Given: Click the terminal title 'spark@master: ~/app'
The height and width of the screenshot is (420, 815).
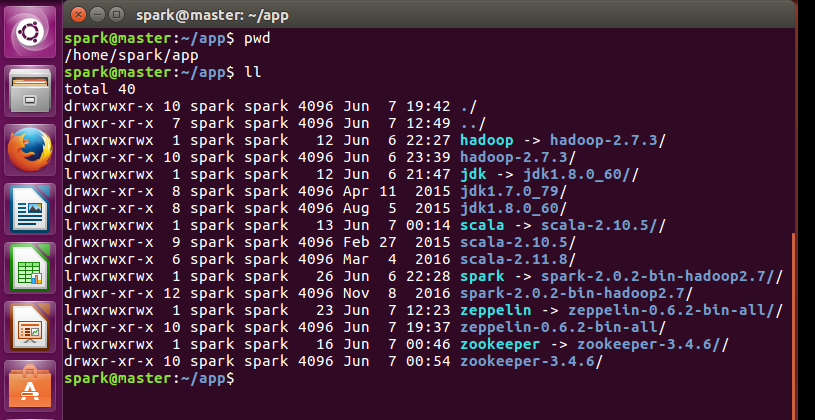Looking at the screenshot, I should click(x=212, y=16).
